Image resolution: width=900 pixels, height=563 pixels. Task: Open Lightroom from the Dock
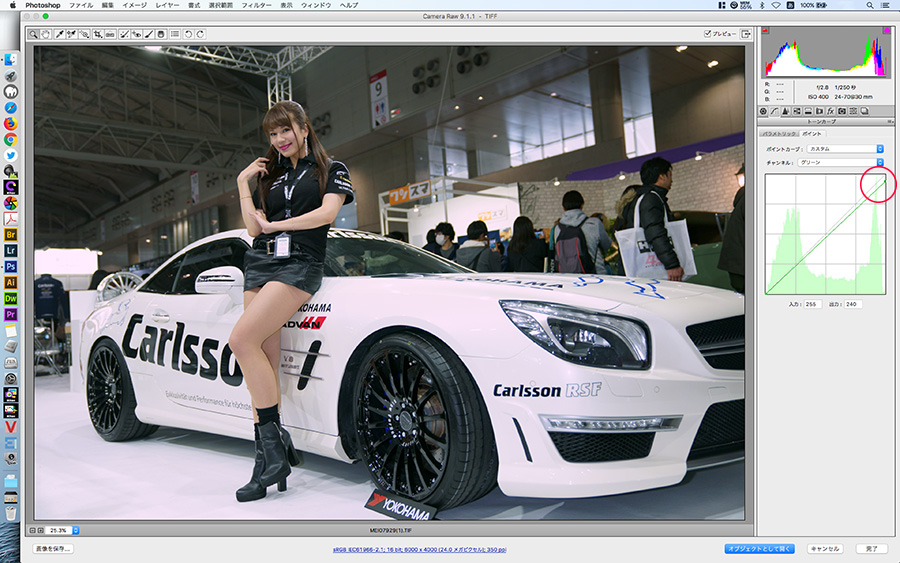10,251
